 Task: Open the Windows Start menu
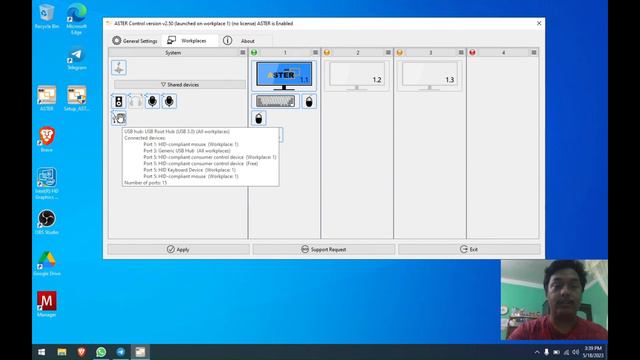[x=42, y=352]
